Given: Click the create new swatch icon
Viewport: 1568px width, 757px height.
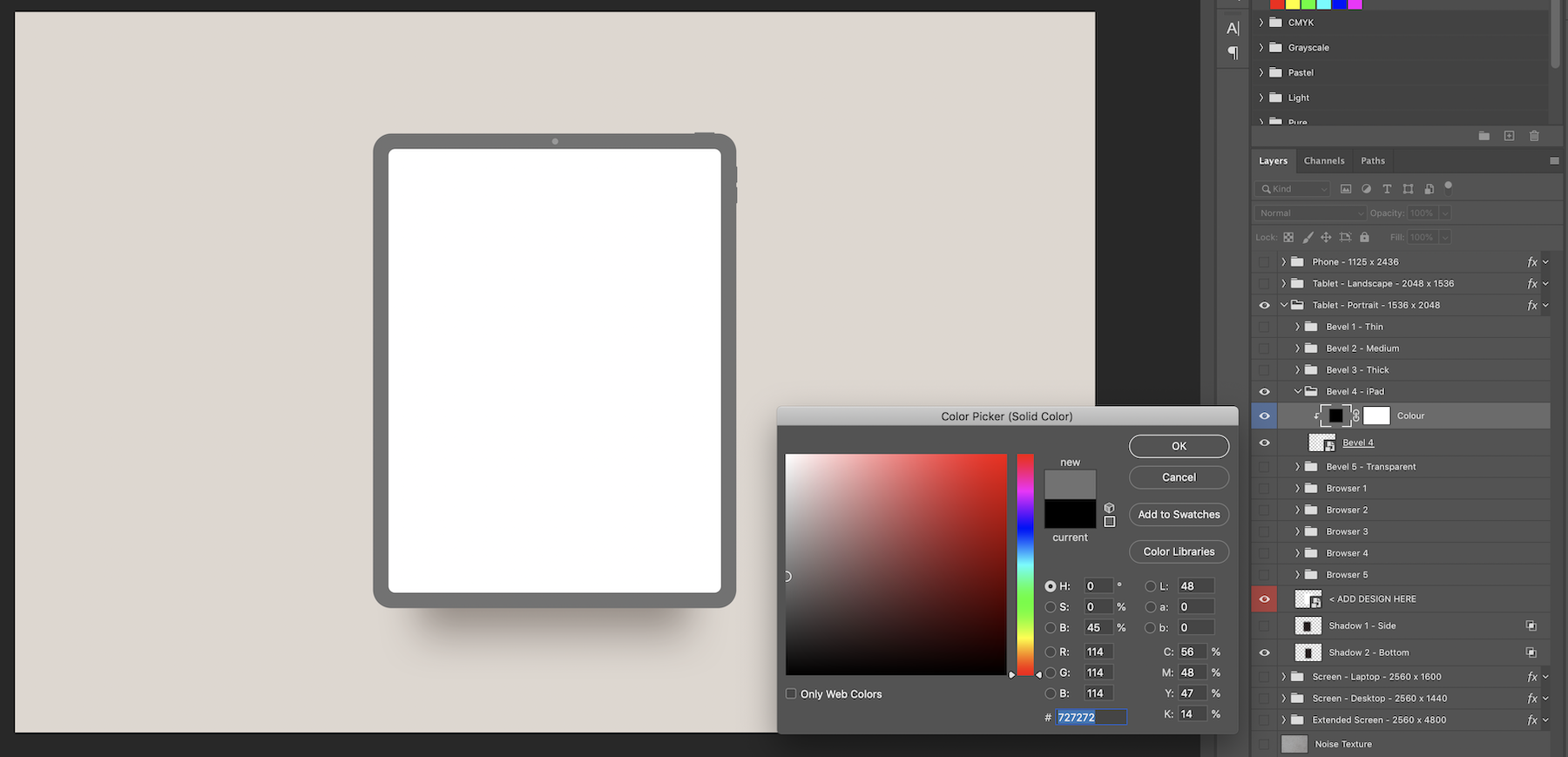Looking at the screenshot, I should click(x=1509, y=136).
